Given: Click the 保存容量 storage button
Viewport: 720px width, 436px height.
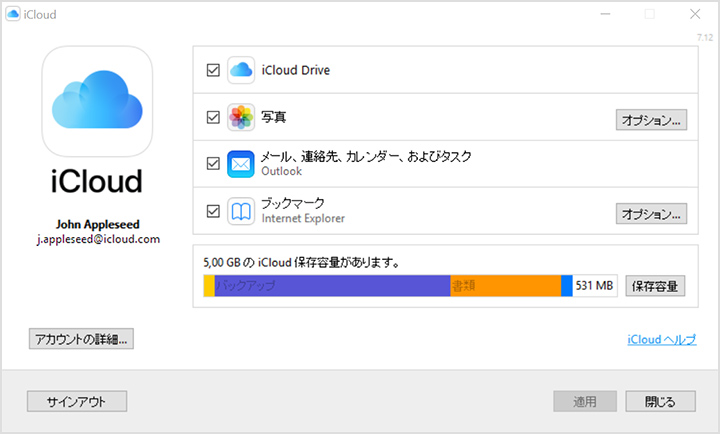Looking at the screenshot, I should [x=656, y=286].
